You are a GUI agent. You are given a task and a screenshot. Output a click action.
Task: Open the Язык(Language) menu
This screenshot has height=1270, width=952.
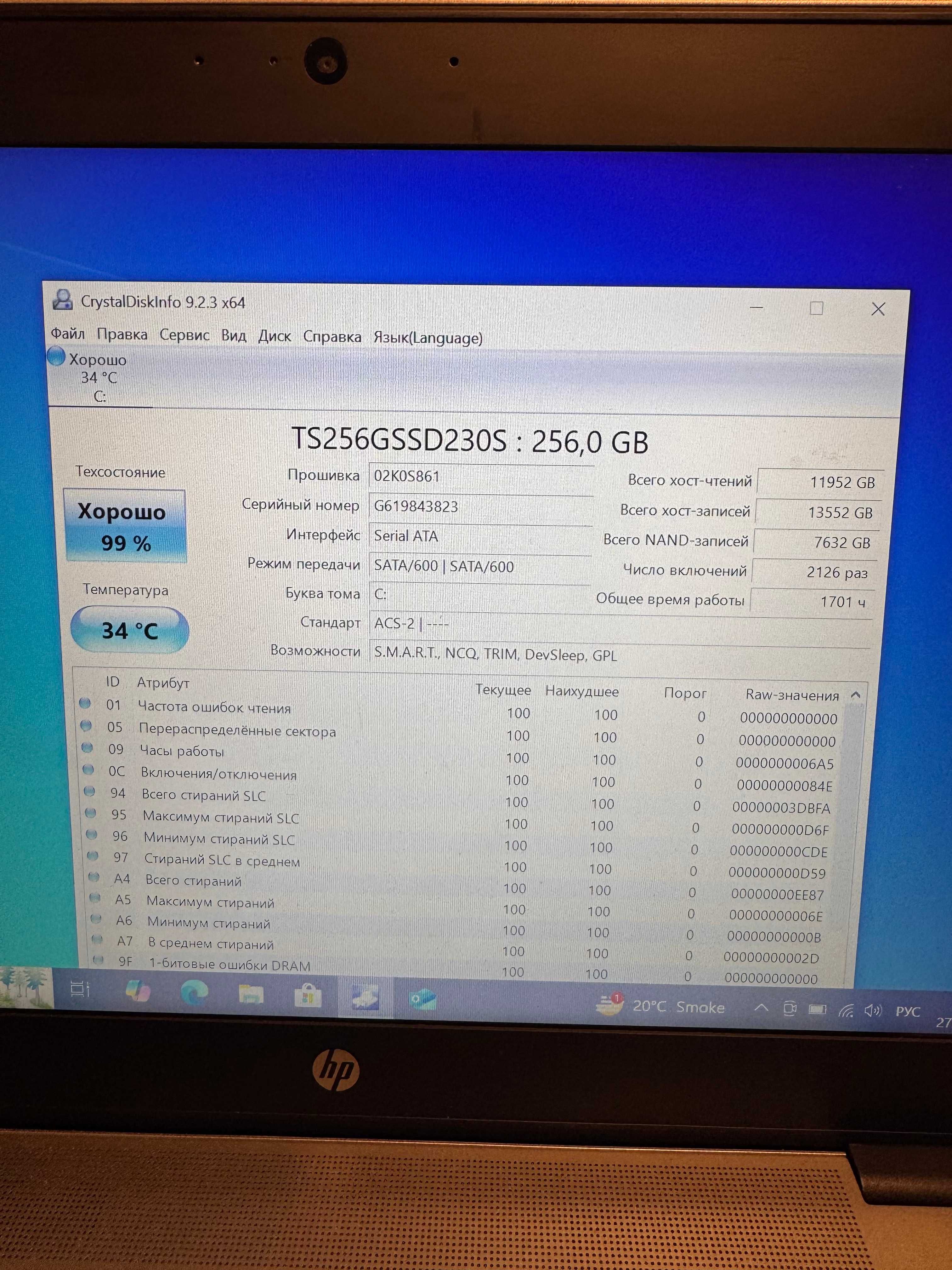[x=428, y=338]
